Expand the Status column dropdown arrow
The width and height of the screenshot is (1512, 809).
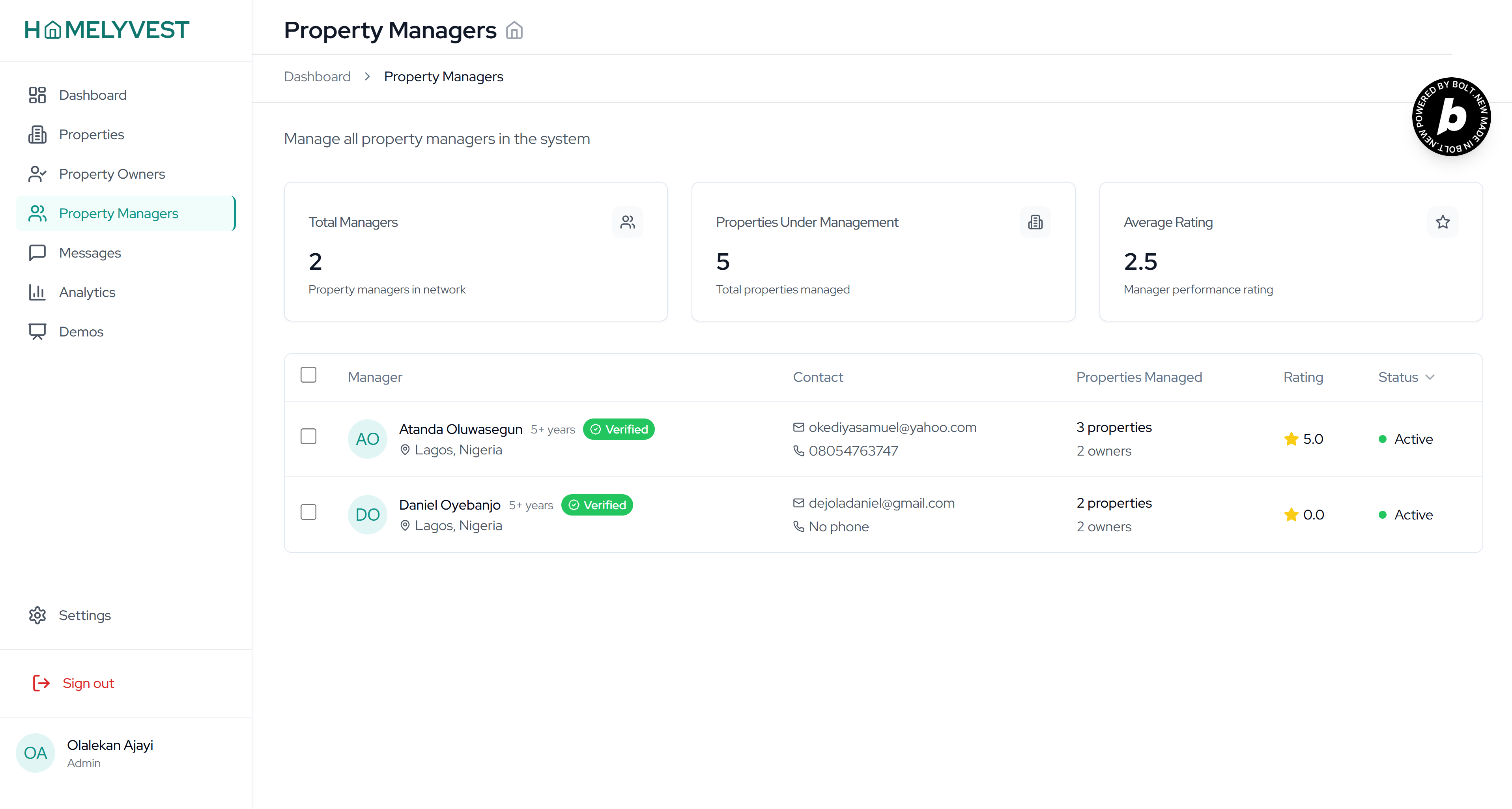1430,377
